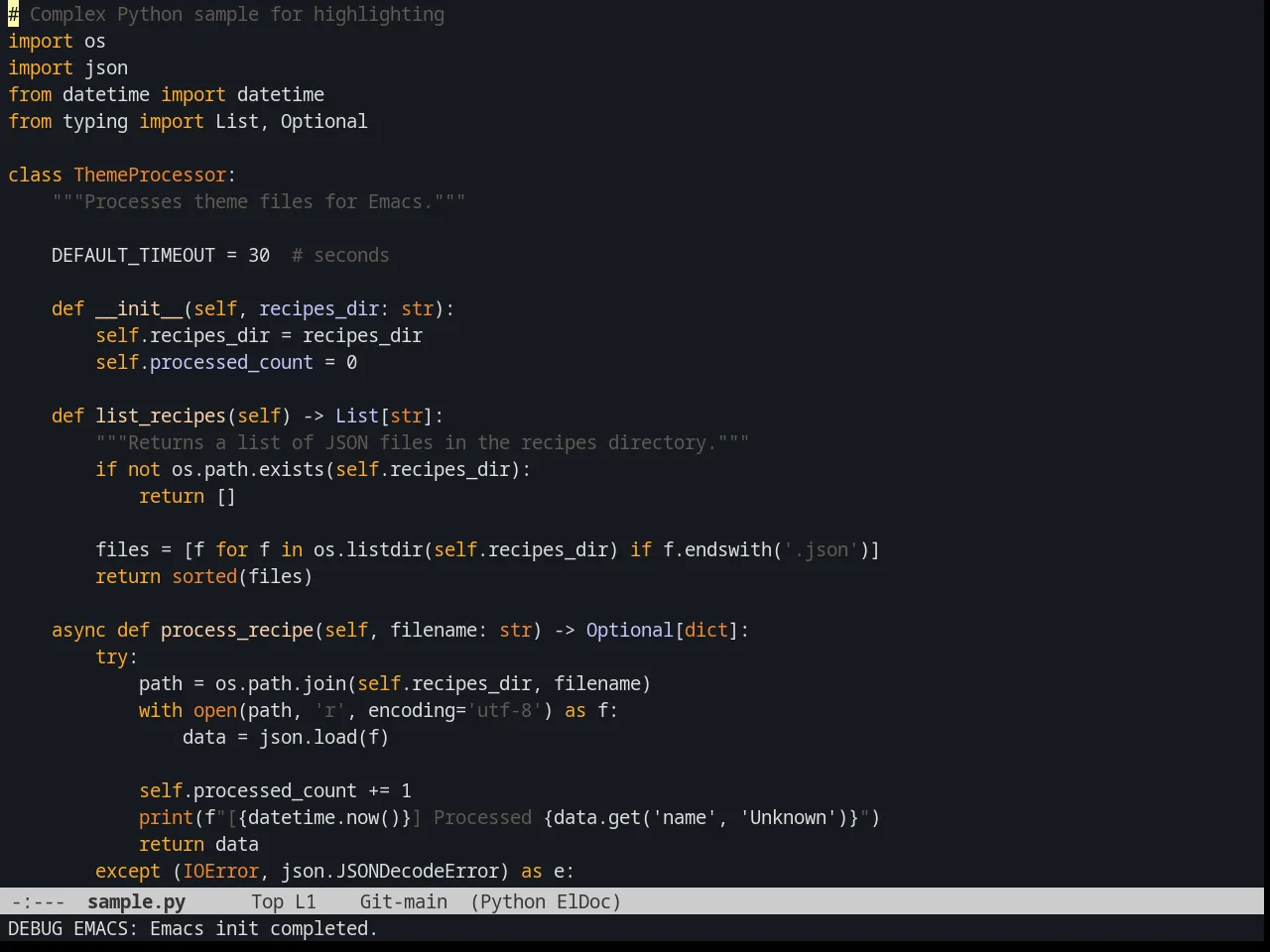Viewport: 1270px width, 952px height.
Task: Click the Python major mode indicator
Action: click(513, 901)
